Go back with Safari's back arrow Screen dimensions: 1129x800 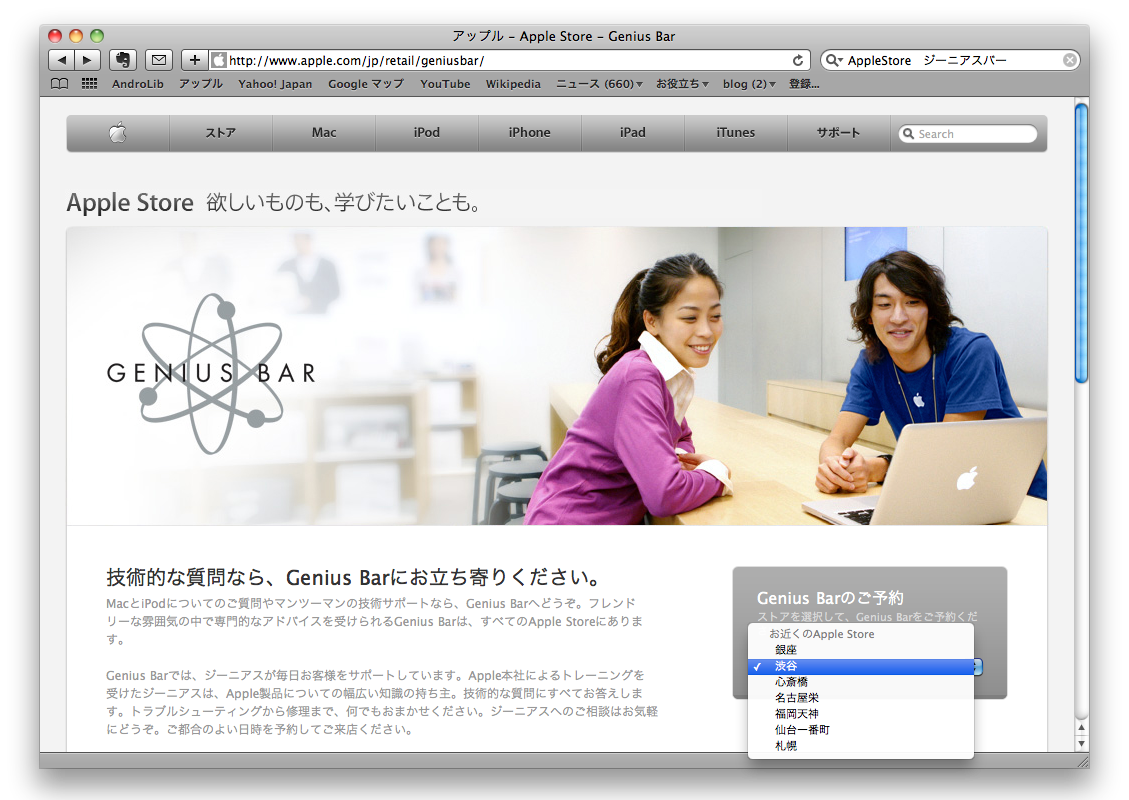pos(61,60)
